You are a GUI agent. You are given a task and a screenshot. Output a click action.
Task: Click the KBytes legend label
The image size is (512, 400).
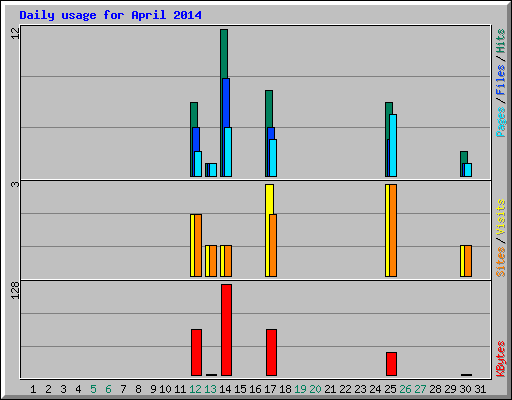point(501,359)
